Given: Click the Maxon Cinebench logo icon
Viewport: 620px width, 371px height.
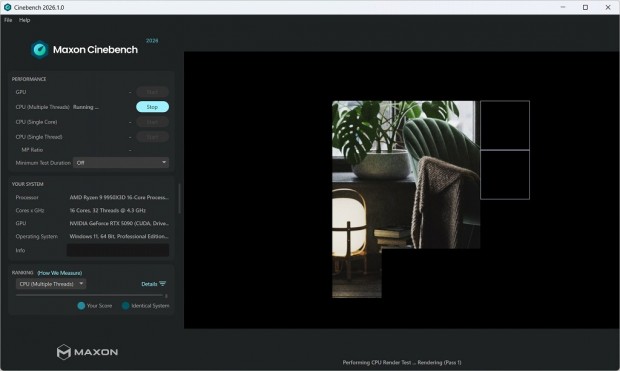Looking at the screenshot, I should point(40,49).
